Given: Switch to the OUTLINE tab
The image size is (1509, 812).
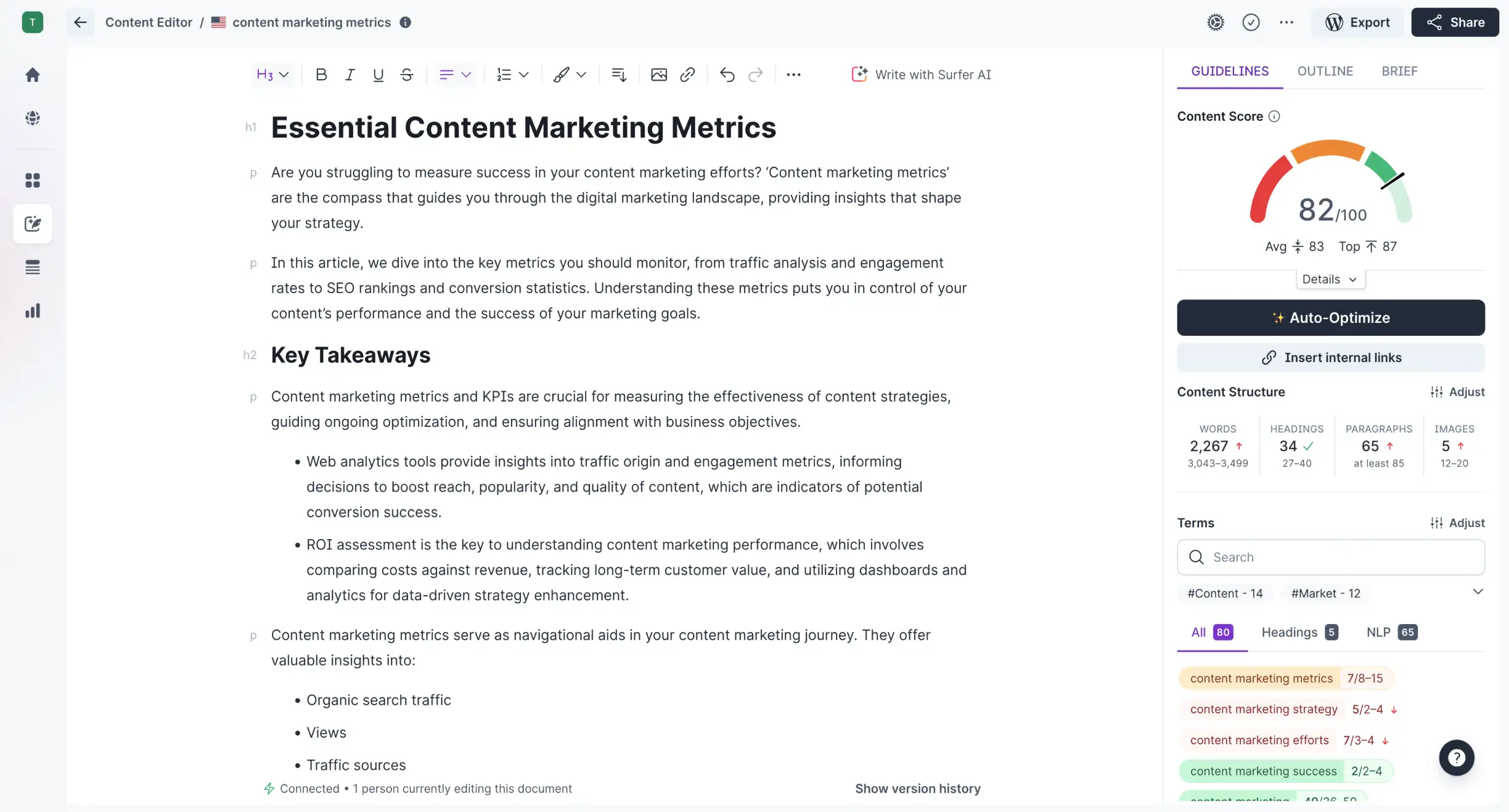Looking at the screenshot, I should (x=1325, y=71).
